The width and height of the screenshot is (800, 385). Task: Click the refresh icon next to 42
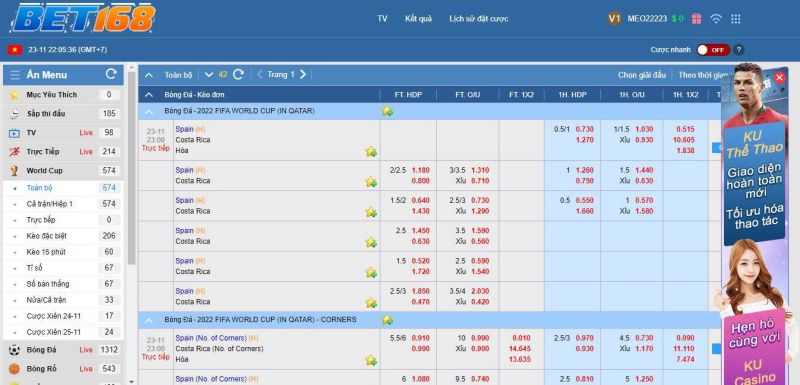[238, 74]
